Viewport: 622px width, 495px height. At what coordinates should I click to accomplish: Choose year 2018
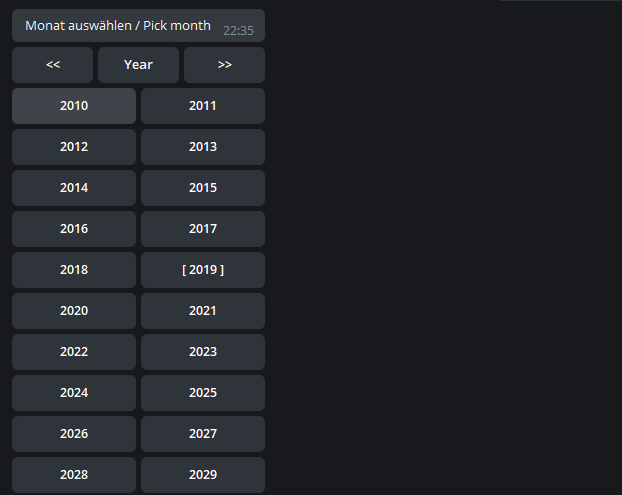click(x=74, y=270)
